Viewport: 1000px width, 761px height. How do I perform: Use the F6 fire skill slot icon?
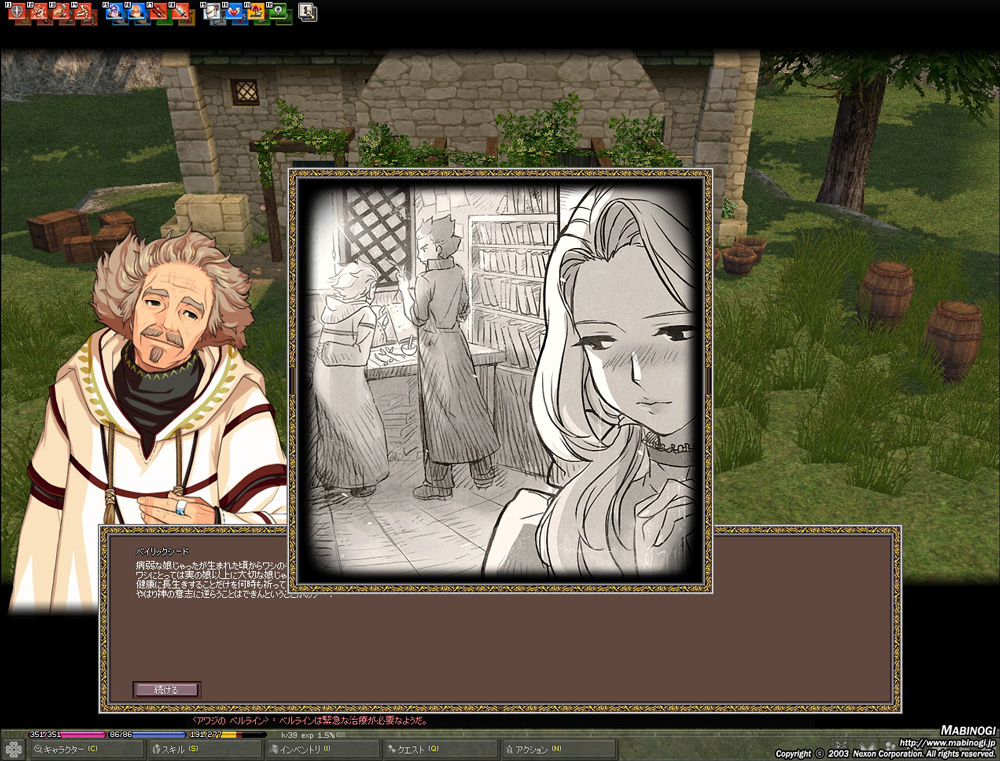click(136, 11)
